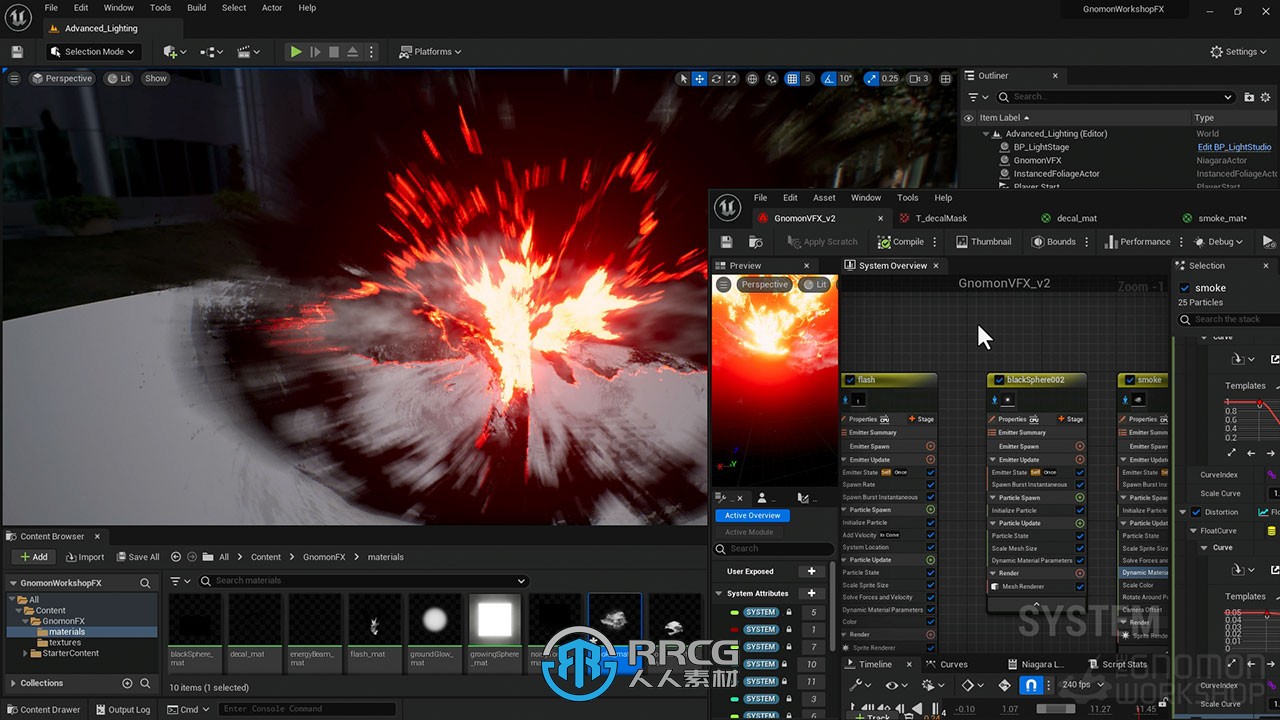Browse to asset in Niagara editor toolbar
Screen dimensions: 1280x720
(756, 242)
